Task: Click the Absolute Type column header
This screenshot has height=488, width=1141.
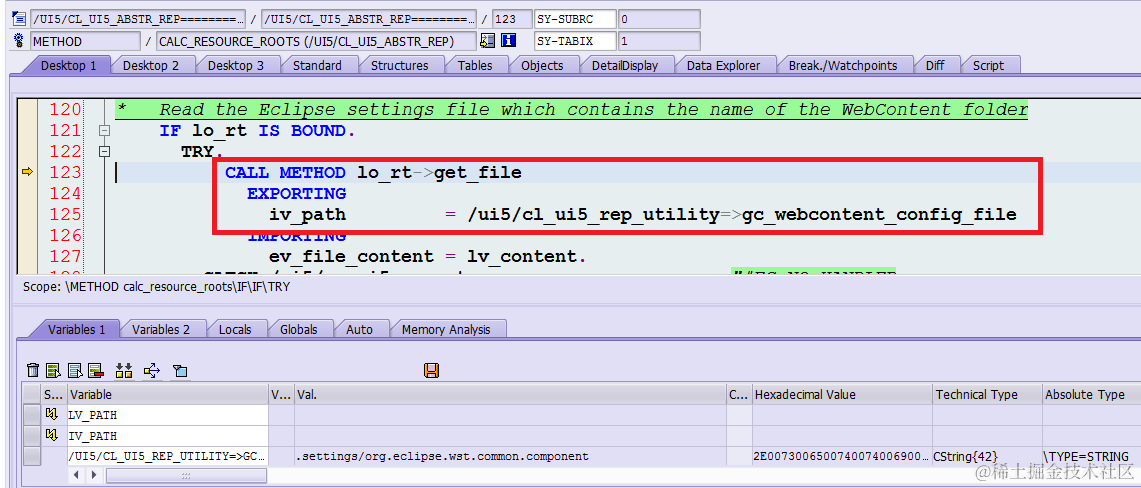Action: point(1090,394)
